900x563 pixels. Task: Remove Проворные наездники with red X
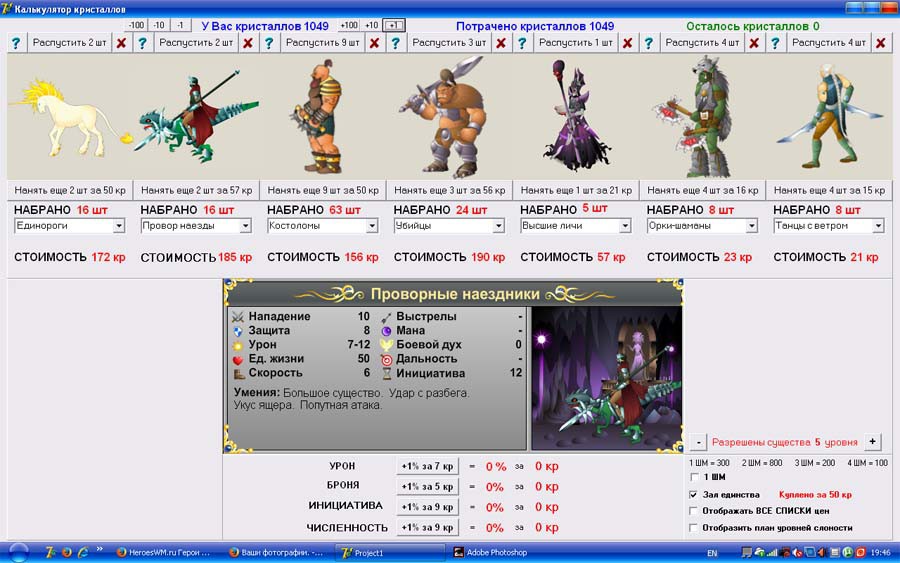click(x=248, y=43)
